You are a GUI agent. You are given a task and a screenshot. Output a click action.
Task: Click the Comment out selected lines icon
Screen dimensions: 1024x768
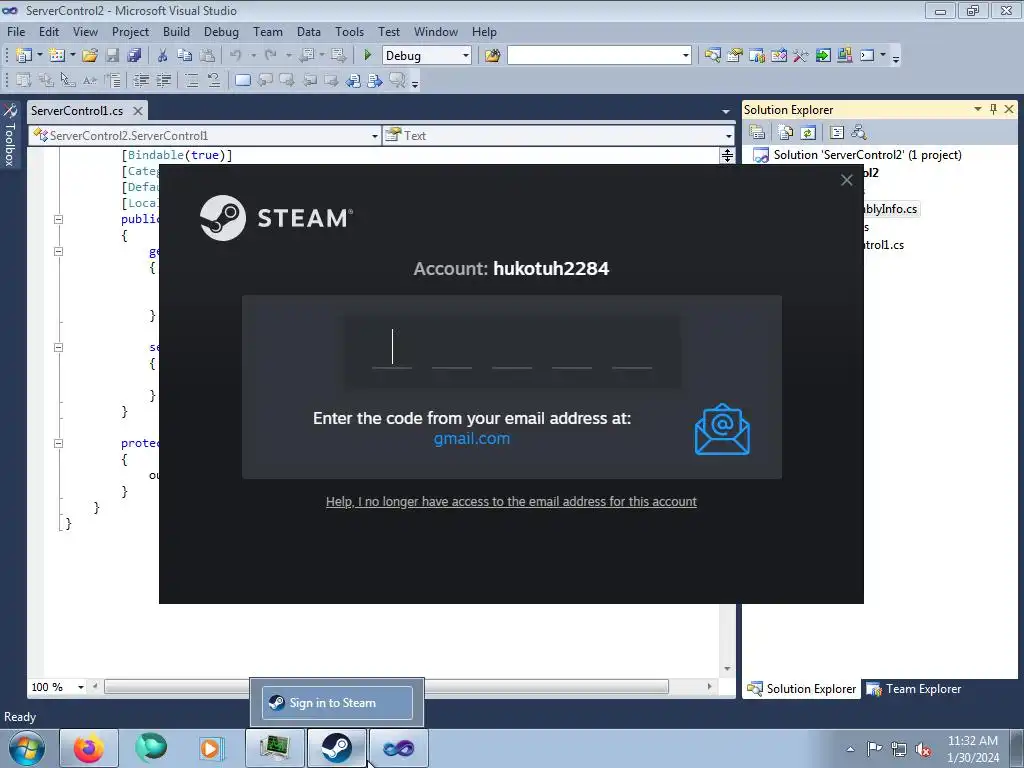(x=191, y=80)
